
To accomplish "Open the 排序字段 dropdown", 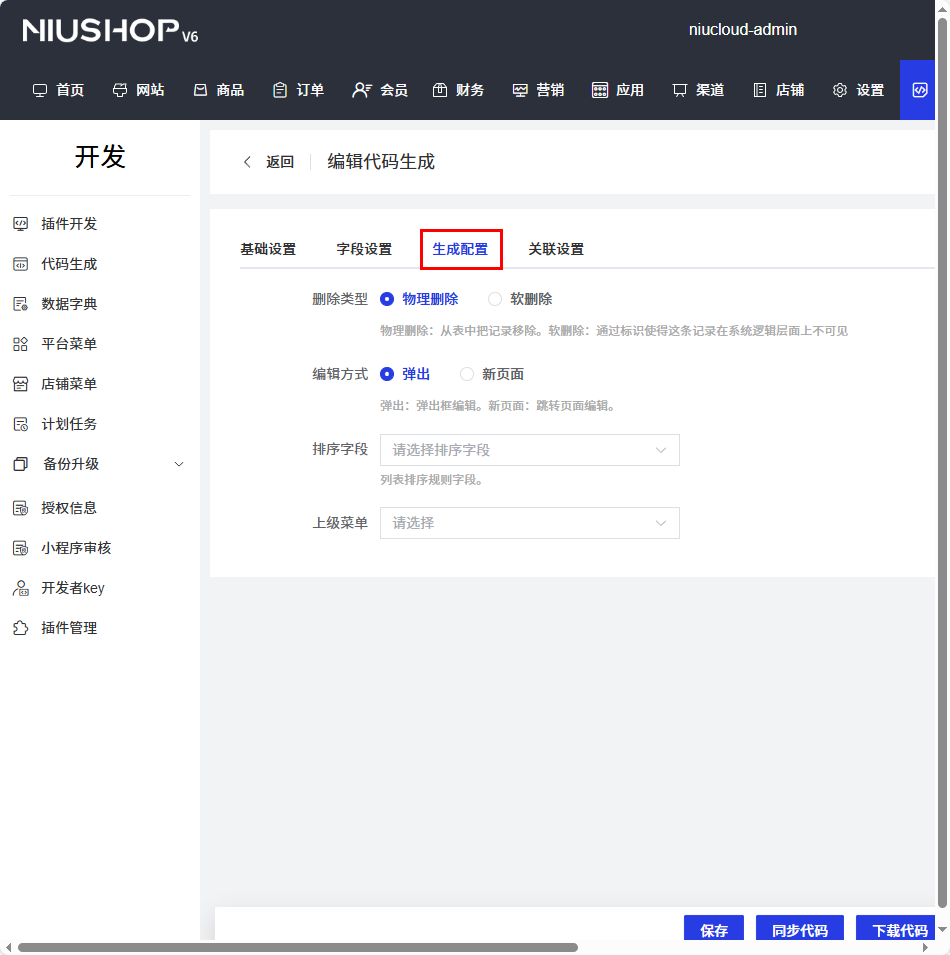I will click(529, 450).
